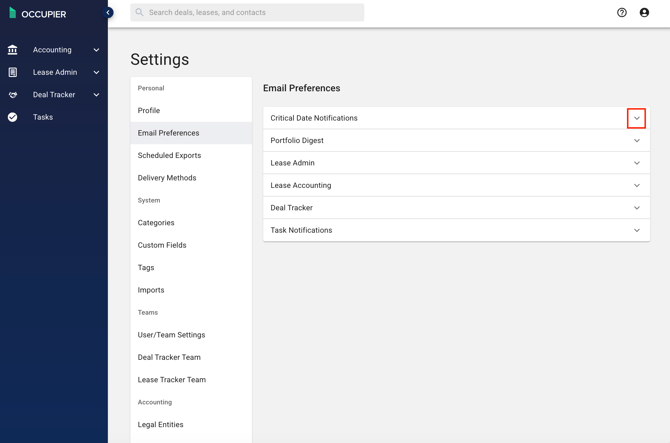This screenshot has width=670, height=443.
Task: Select Email Preferences in settings menu
Action: (191, 133)
